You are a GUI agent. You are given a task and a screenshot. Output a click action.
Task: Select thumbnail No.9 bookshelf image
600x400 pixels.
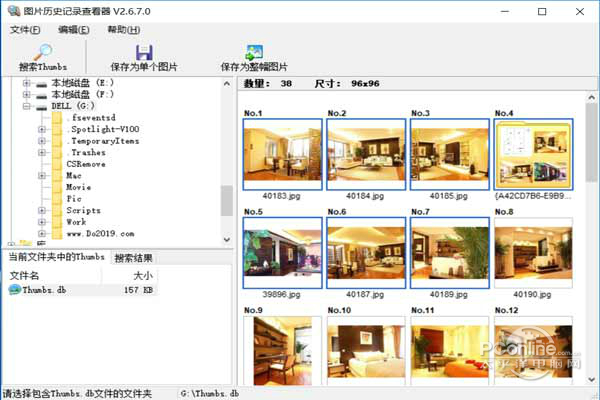282,351
